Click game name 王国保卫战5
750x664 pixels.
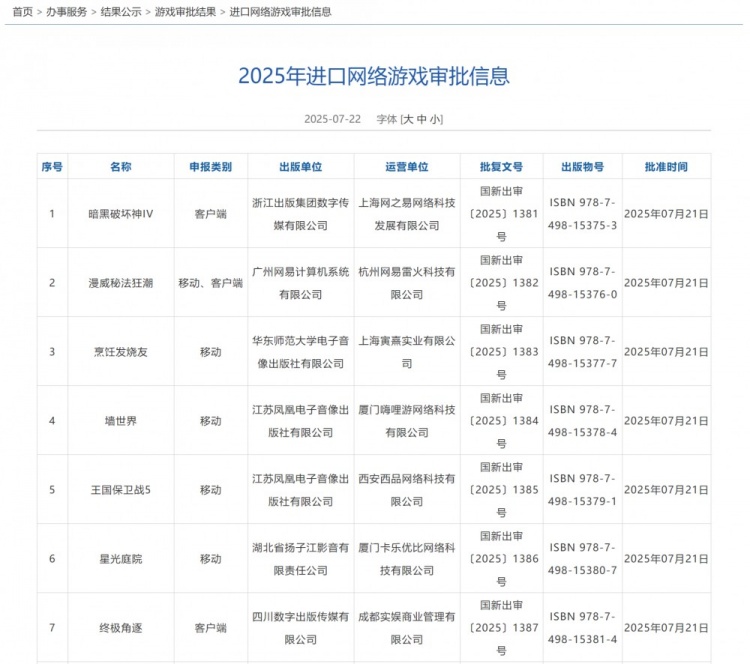[x=121, y=490]
